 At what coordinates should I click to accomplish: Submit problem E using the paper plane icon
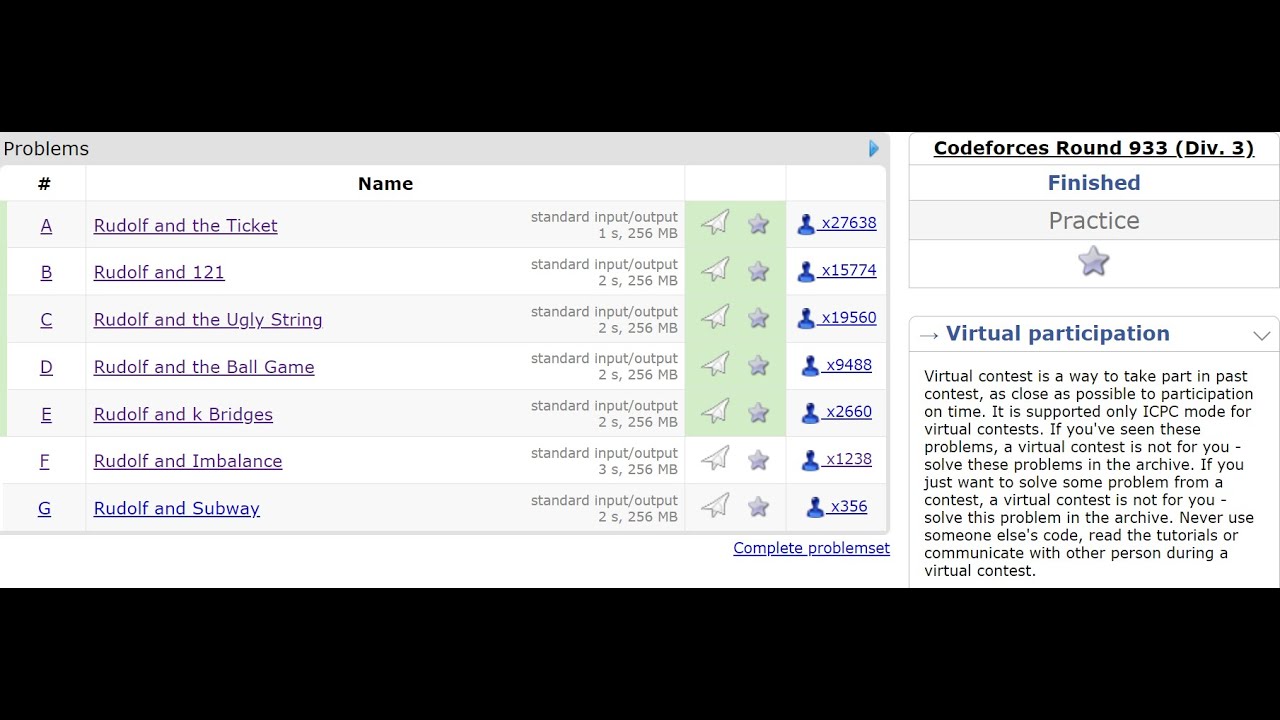click(715, 412)
